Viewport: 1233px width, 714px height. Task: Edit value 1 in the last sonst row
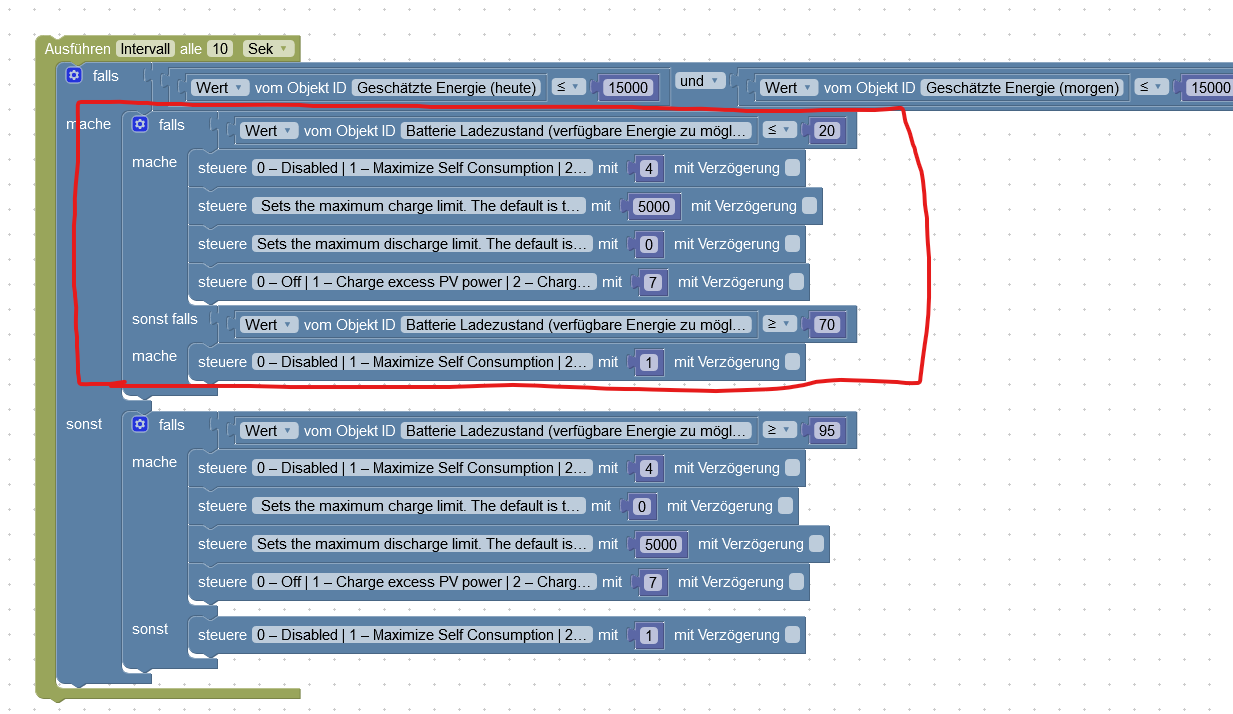[649, 636]
